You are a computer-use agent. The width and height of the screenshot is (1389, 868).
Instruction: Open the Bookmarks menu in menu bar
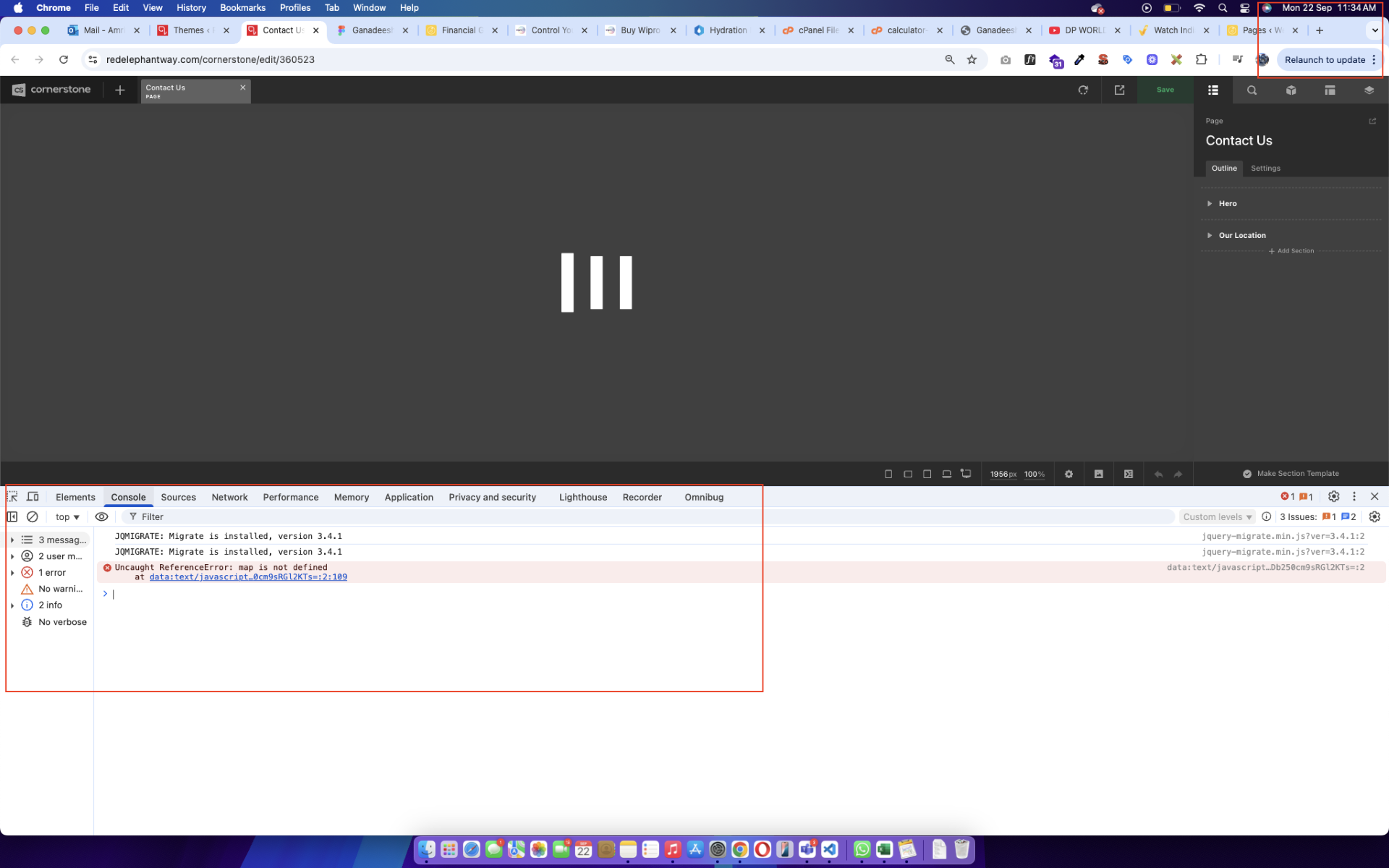[242, 8]
